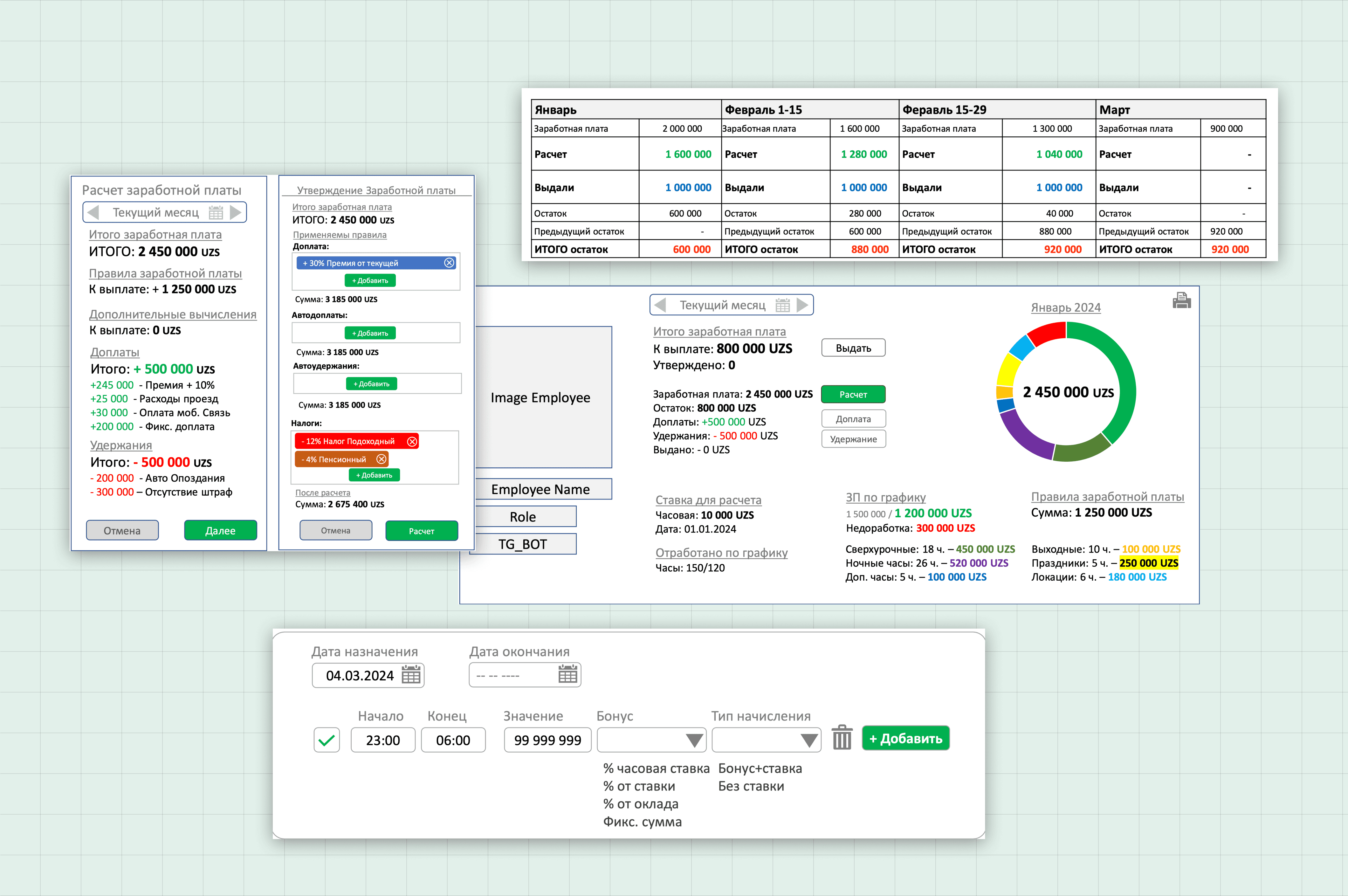Remove the 30% Премия от текущей rule
Viewport: 1348px width, 896px height.
(449, 263)
